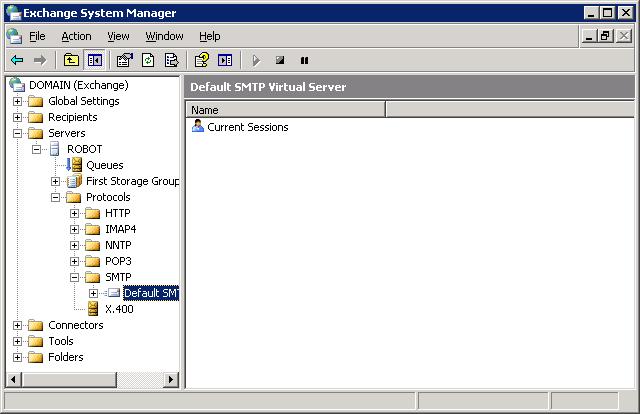This screenshot has width=640, height=414.
Task: Click the Exchange System Manager title bar icon
Action: [x=13, y=13]
